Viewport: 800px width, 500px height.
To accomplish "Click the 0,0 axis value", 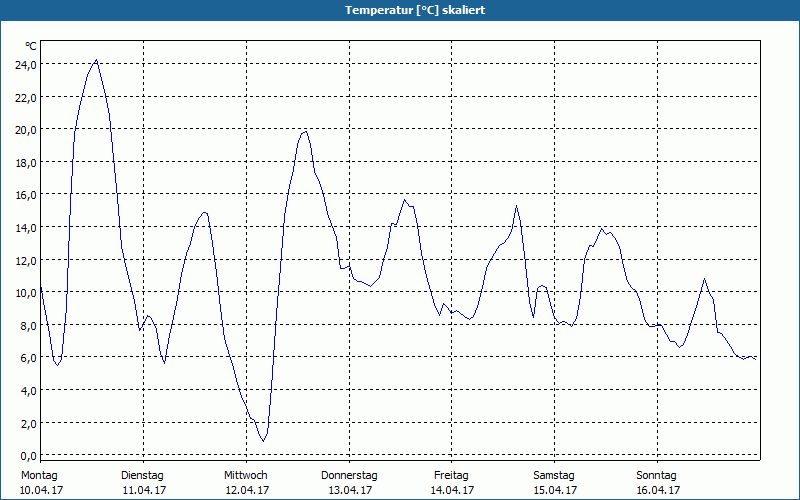I will (28, 456).
